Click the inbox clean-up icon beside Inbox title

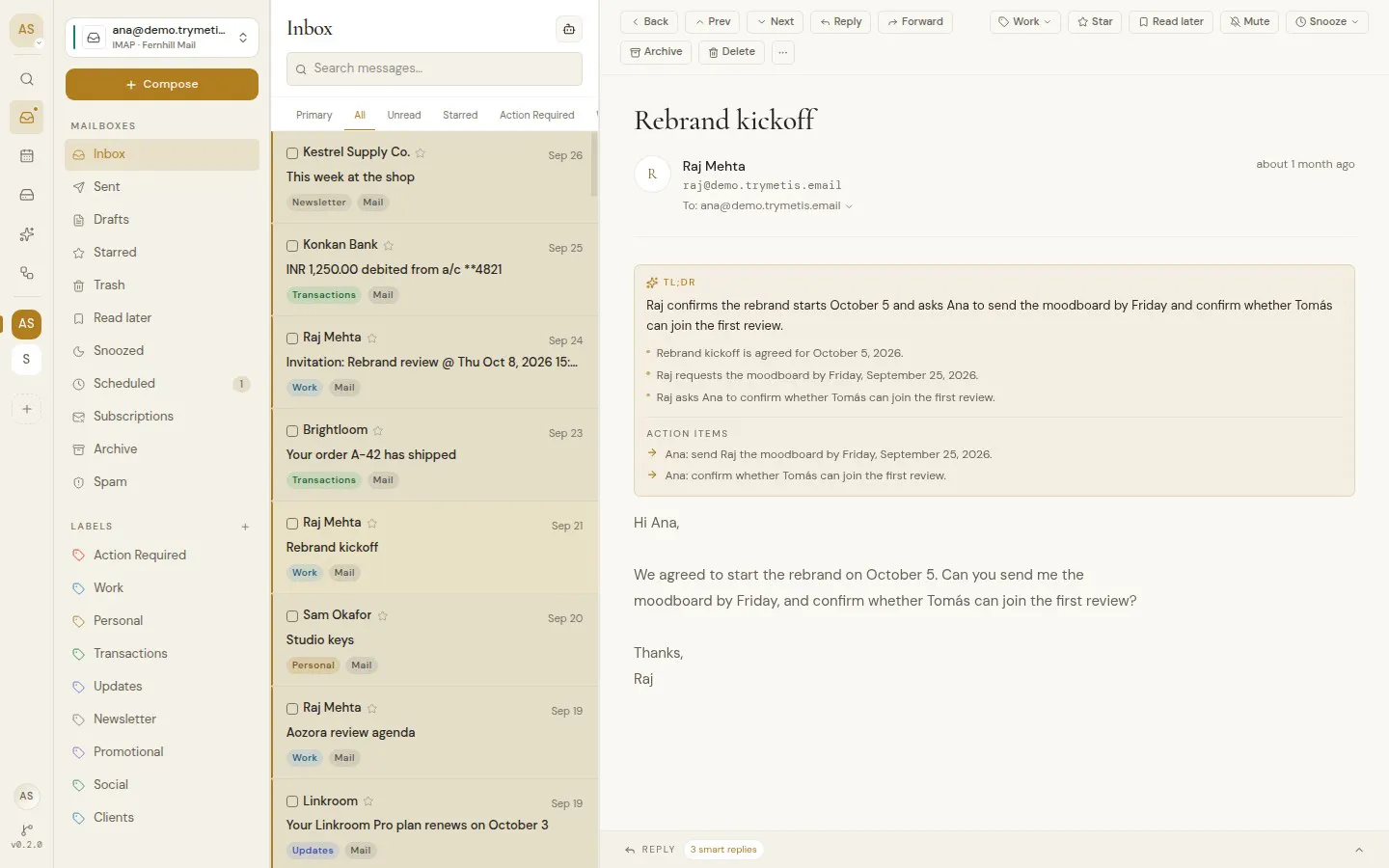click(569, 29)
